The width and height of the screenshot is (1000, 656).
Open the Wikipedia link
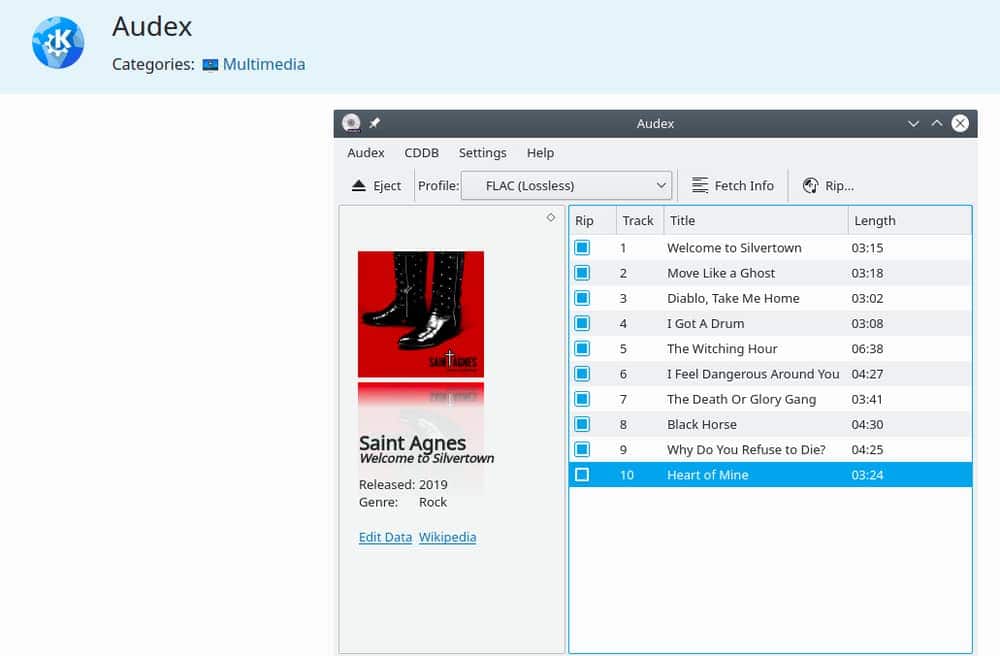(x=448, y=537)
